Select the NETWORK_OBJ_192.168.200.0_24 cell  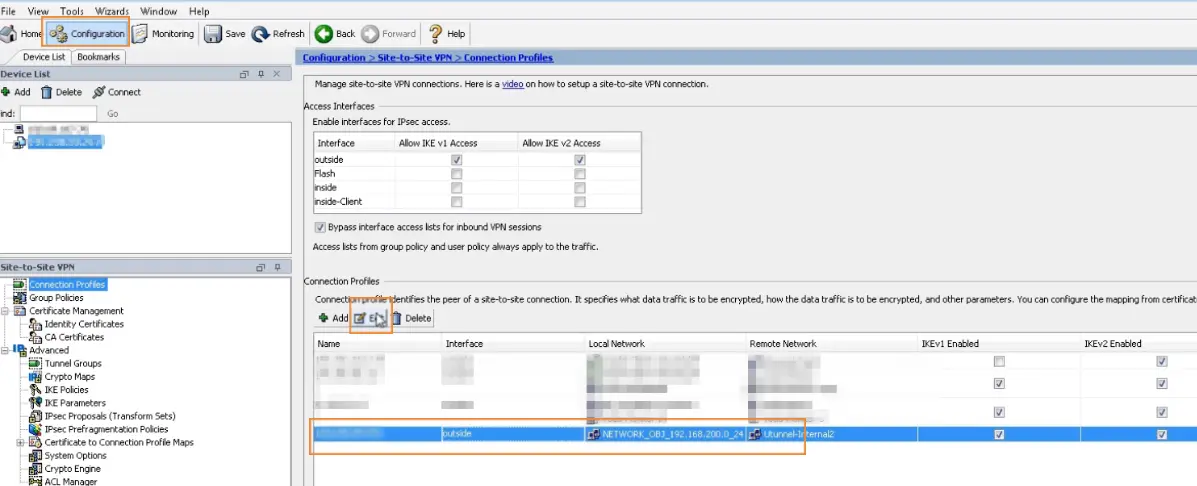(665, 435)
